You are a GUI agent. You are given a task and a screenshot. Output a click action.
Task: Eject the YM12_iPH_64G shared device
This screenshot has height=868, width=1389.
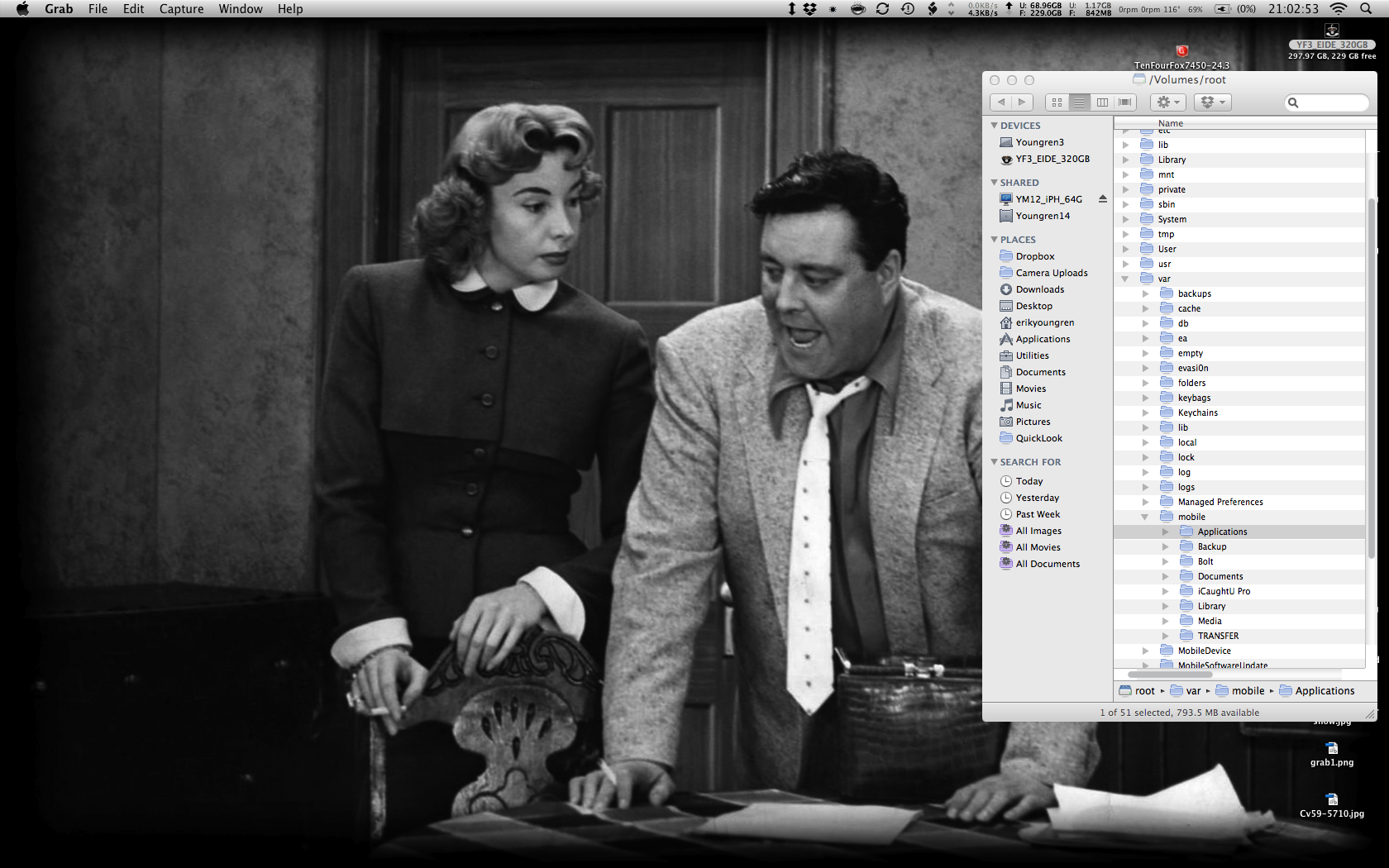pos(1102,199)
